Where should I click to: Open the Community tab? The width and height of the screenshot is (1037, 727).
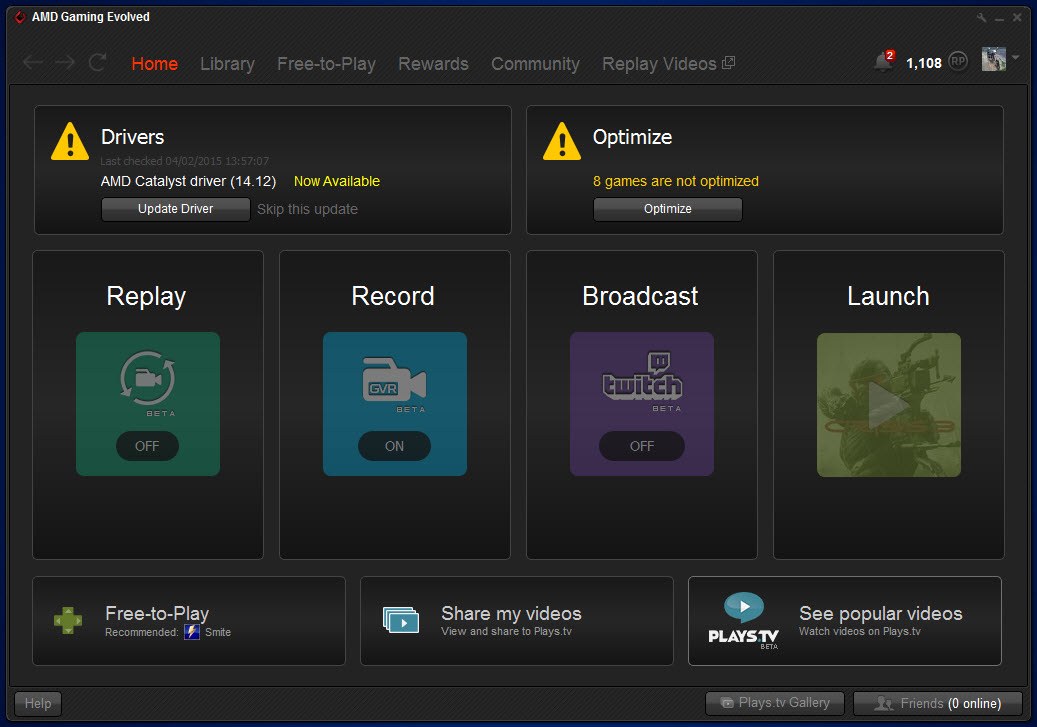[535, 64]
